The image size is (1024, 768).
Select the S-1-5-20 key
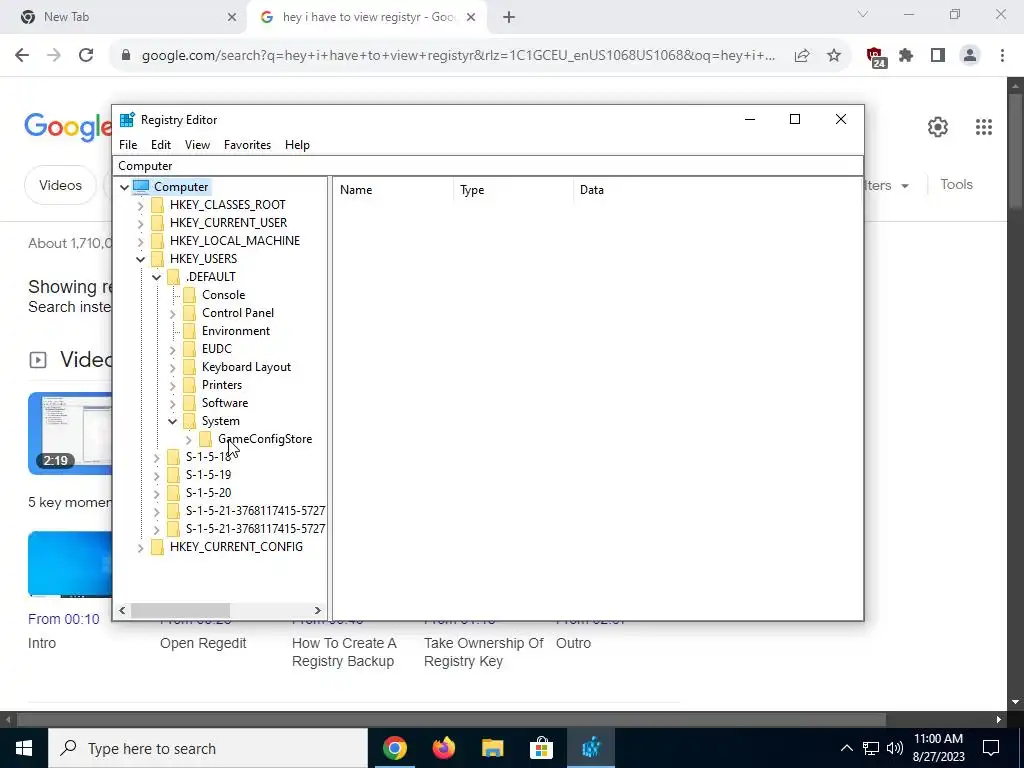coord(208,493)
